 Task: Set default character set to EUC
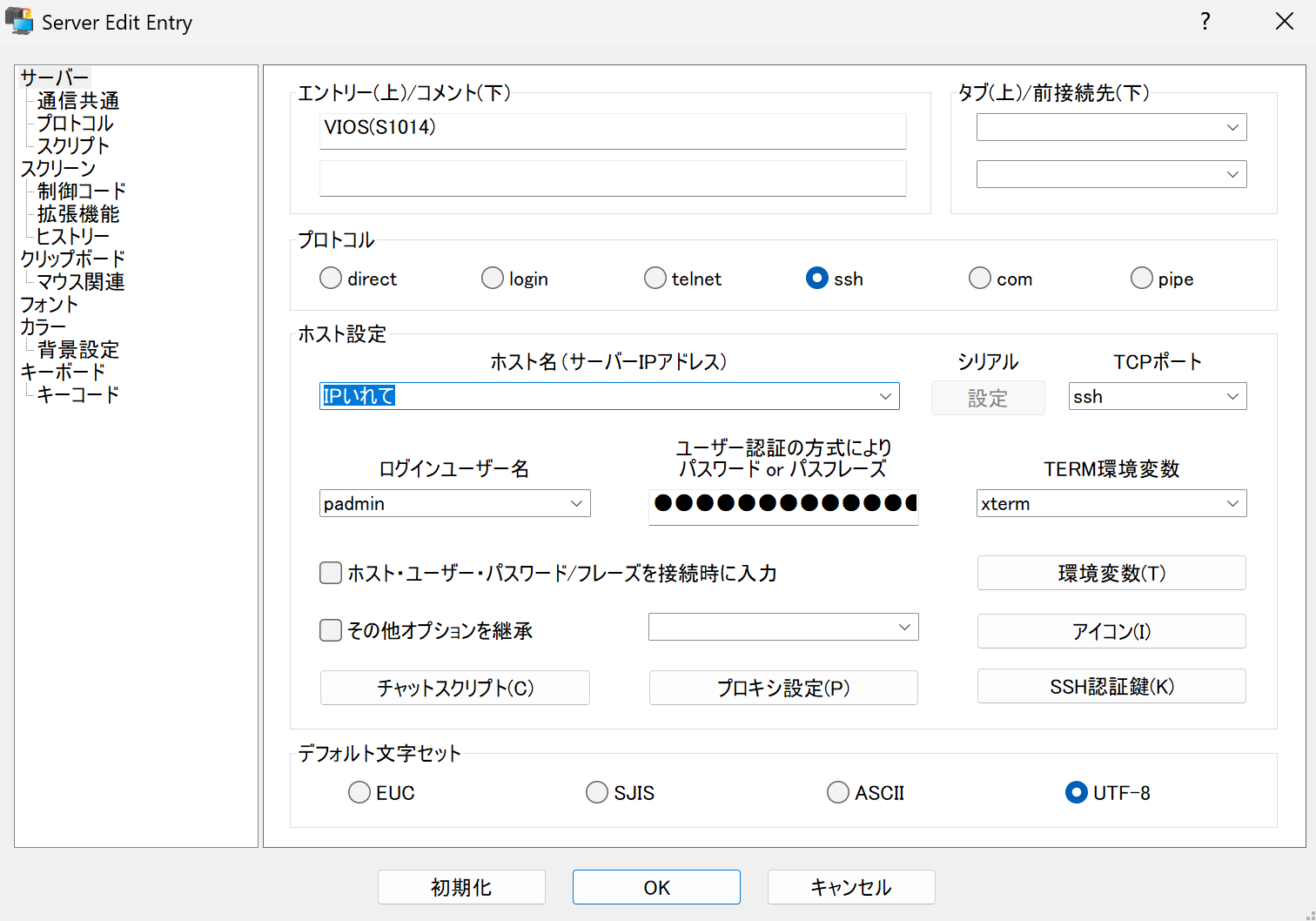(359, 792)
